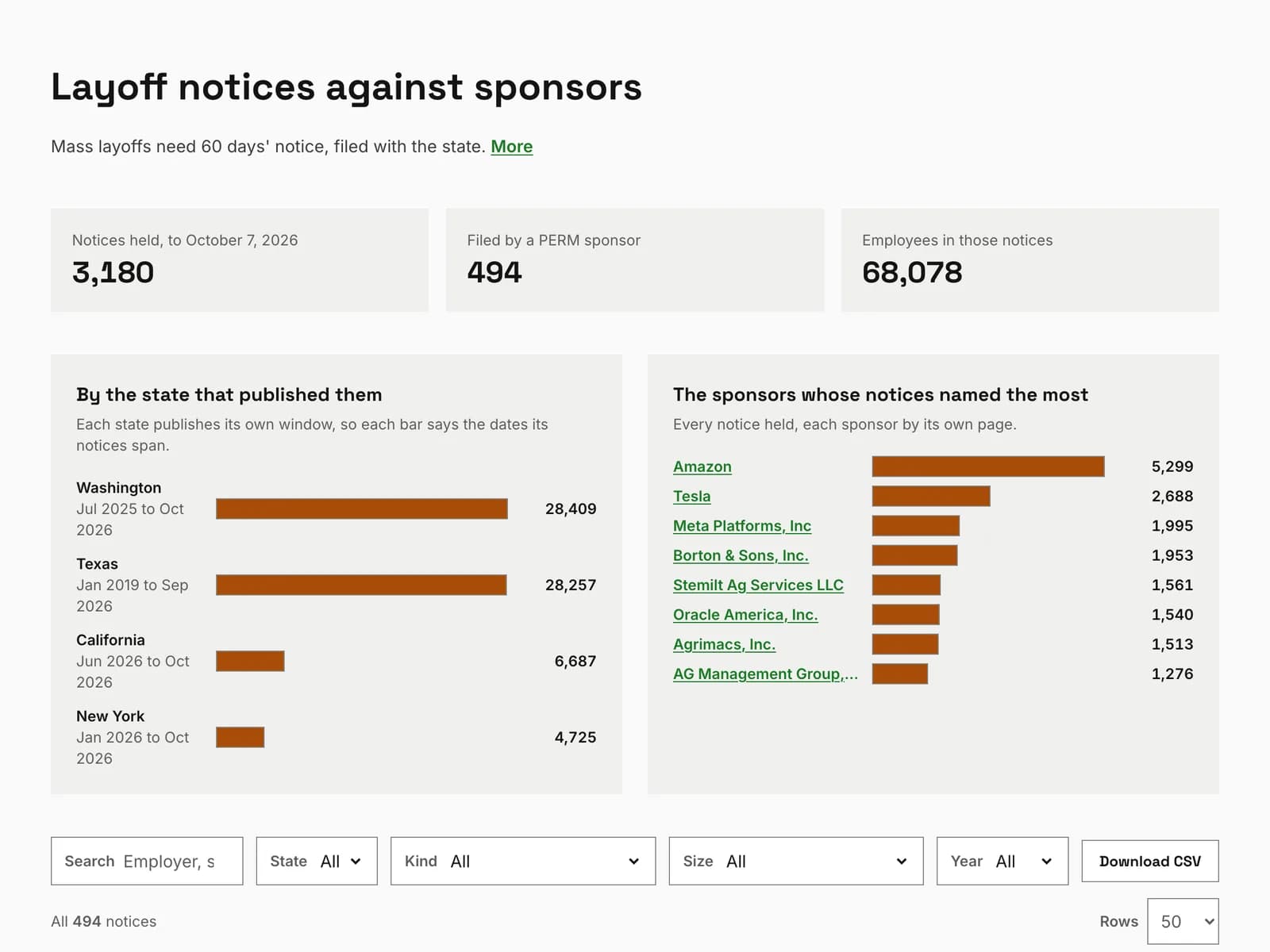Image resolution: width=1270 pixels, height=952 pixels.
Task: Focus the Search employer input field
Action: [x=147, y=861]
